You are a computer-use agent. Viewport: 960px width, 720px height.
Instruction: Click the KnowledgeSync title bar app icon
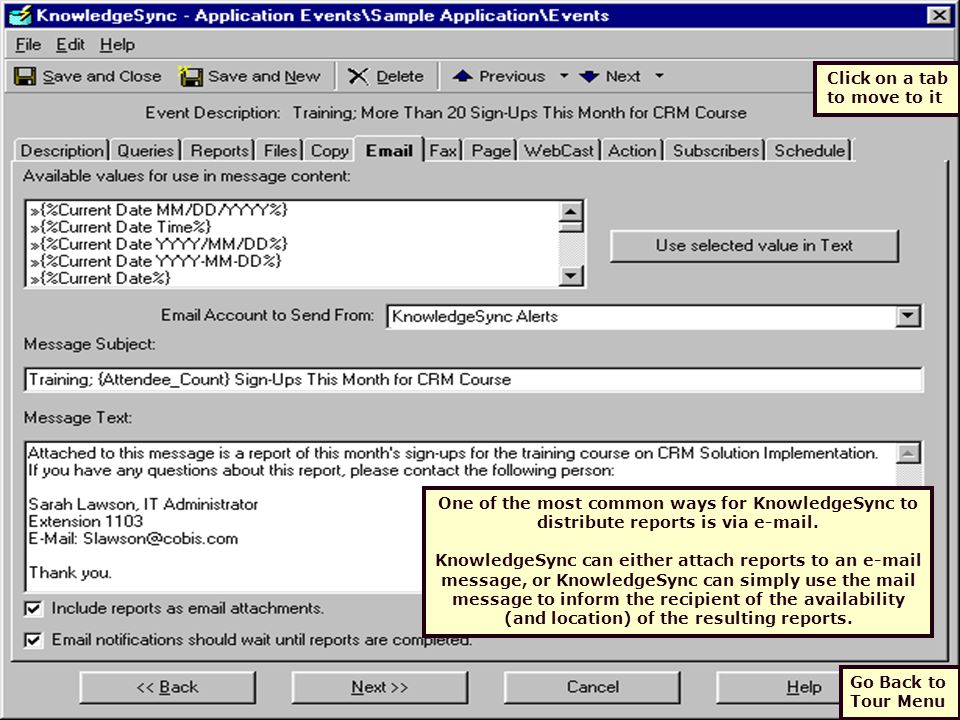point(20,15)
